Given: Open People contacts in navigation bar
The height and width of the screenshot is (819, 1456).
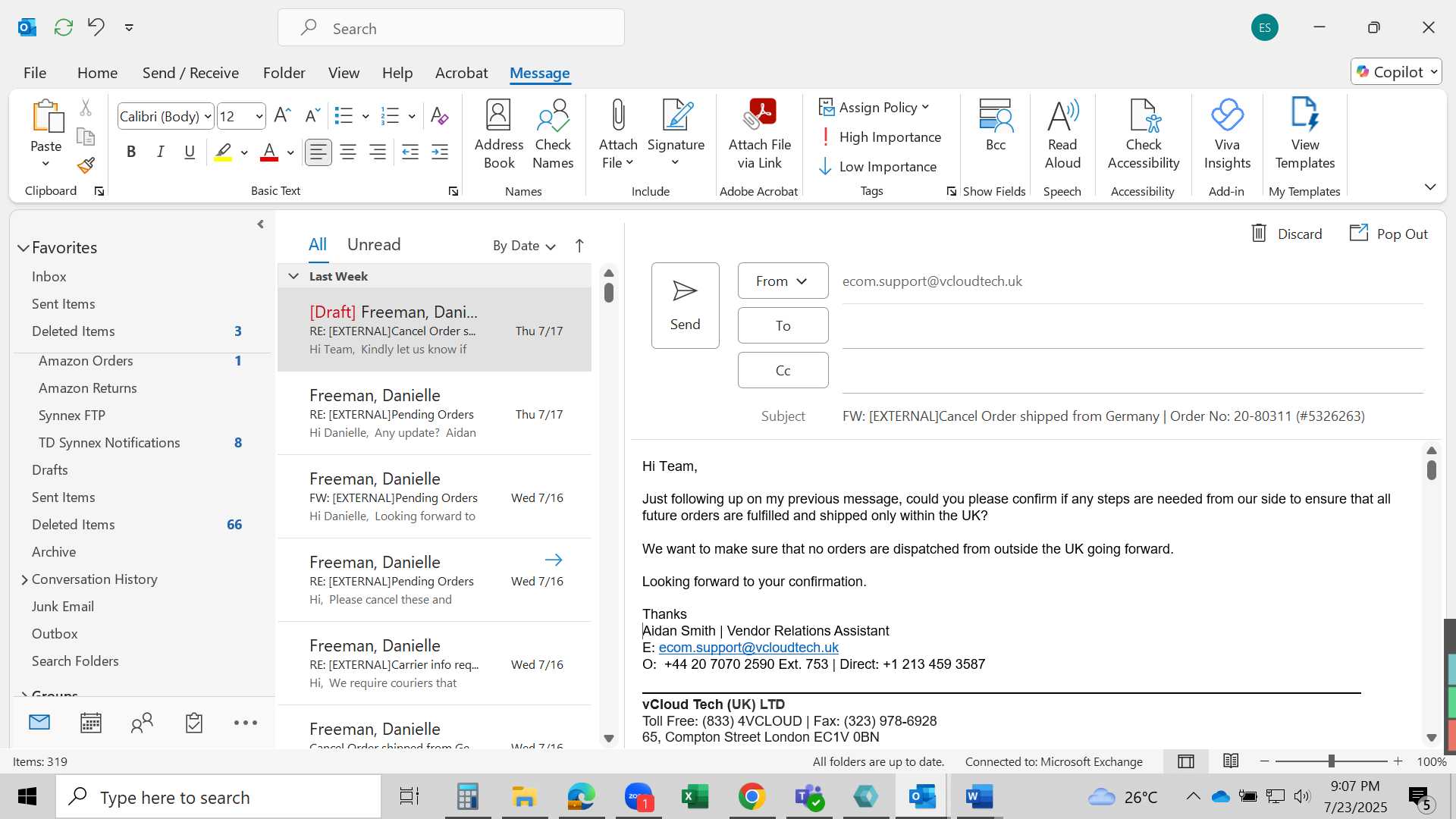Looking at the screenshot, I should click(142, 723).
